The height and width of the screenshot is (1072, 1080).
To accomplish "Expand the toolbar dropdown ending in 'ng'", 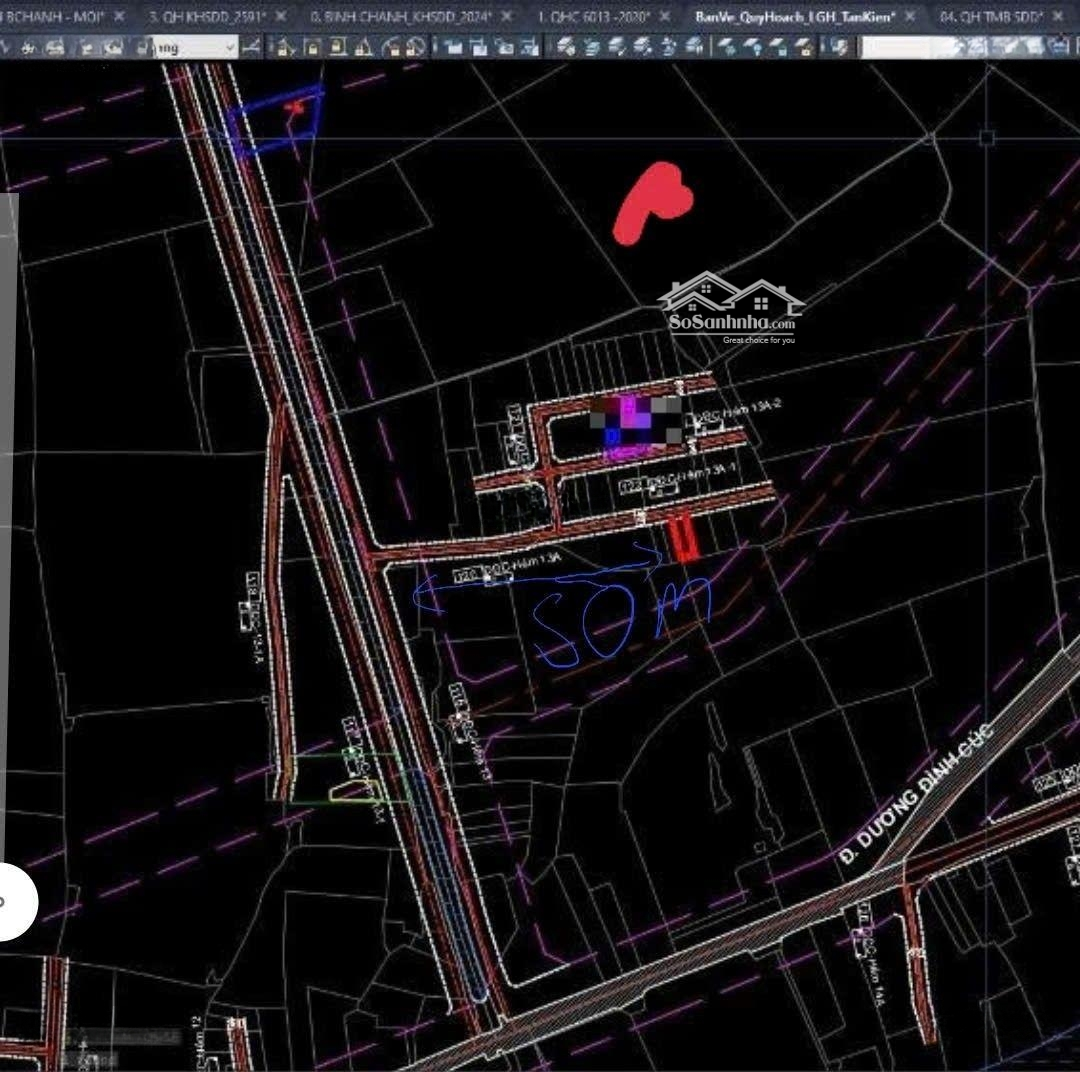I will click(x=231, y=47).
